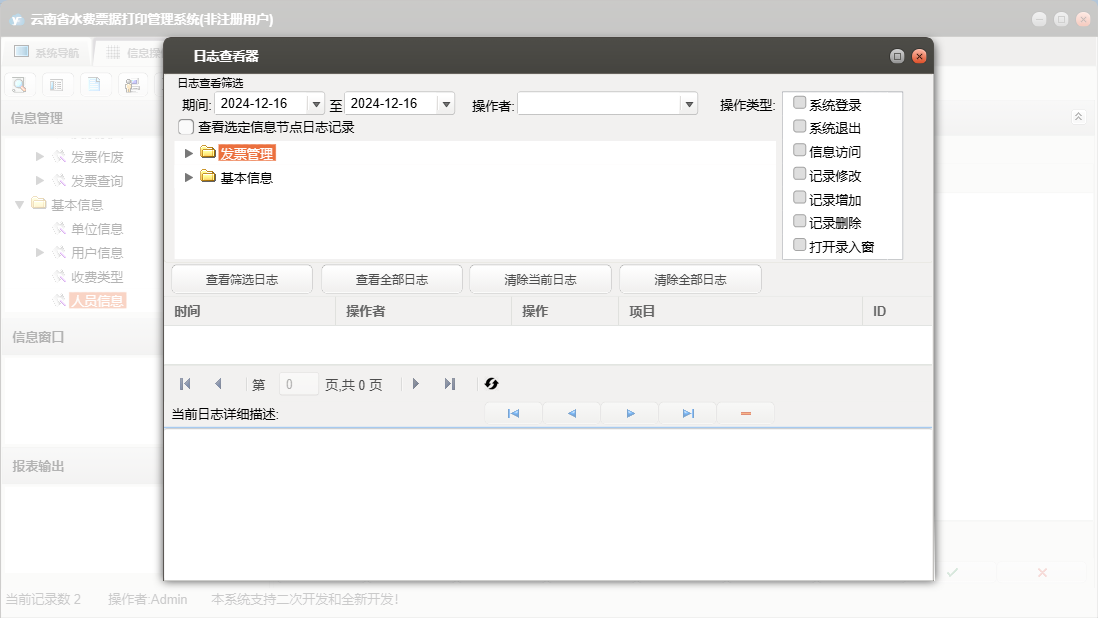The width and height of the screenshot is (1098, 618).
Task: Click the red minus delete log button
Action: (745, 413)
